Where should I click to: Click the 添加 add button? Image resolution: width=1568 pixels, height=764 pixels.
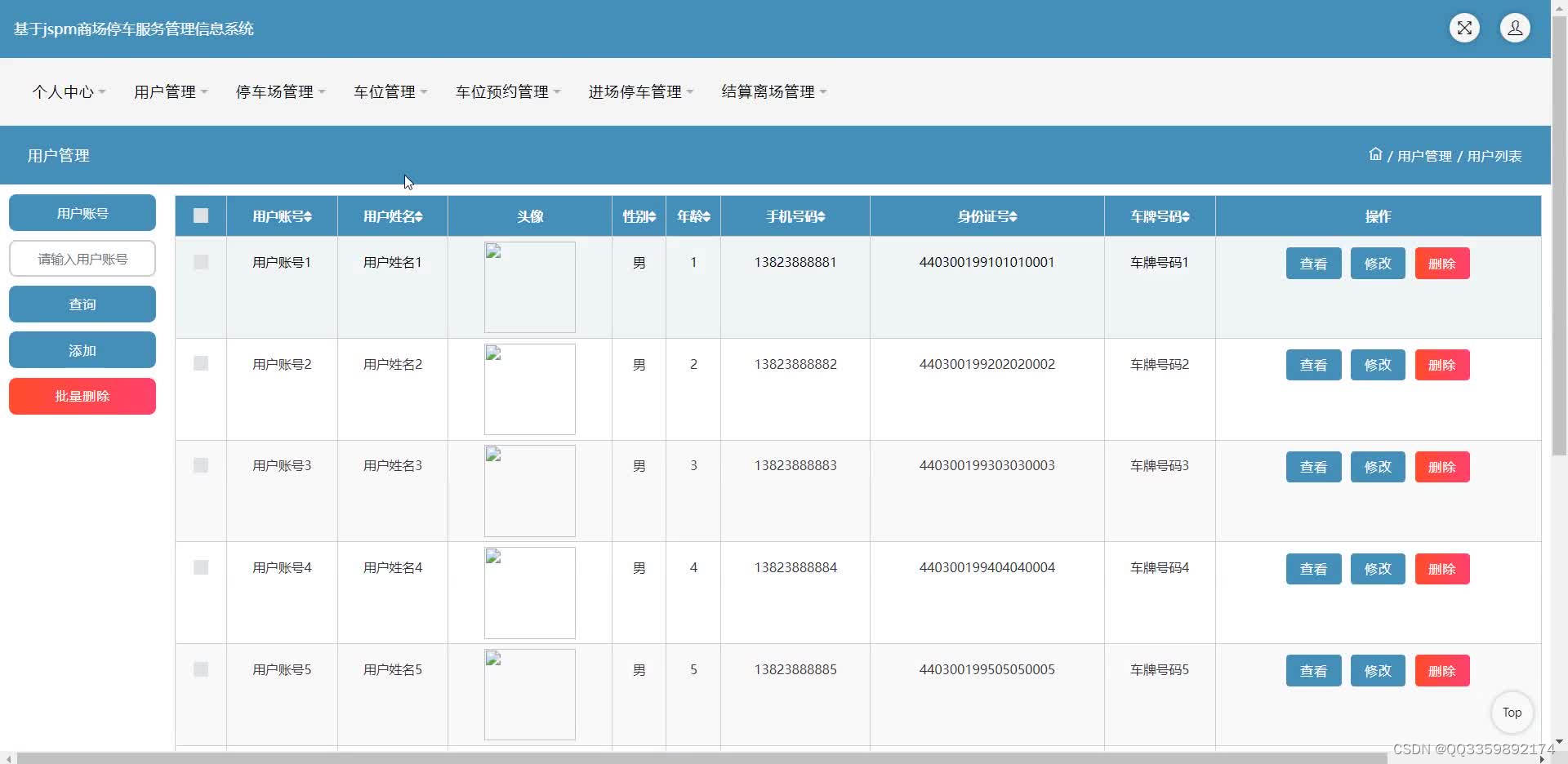(82, 350)
